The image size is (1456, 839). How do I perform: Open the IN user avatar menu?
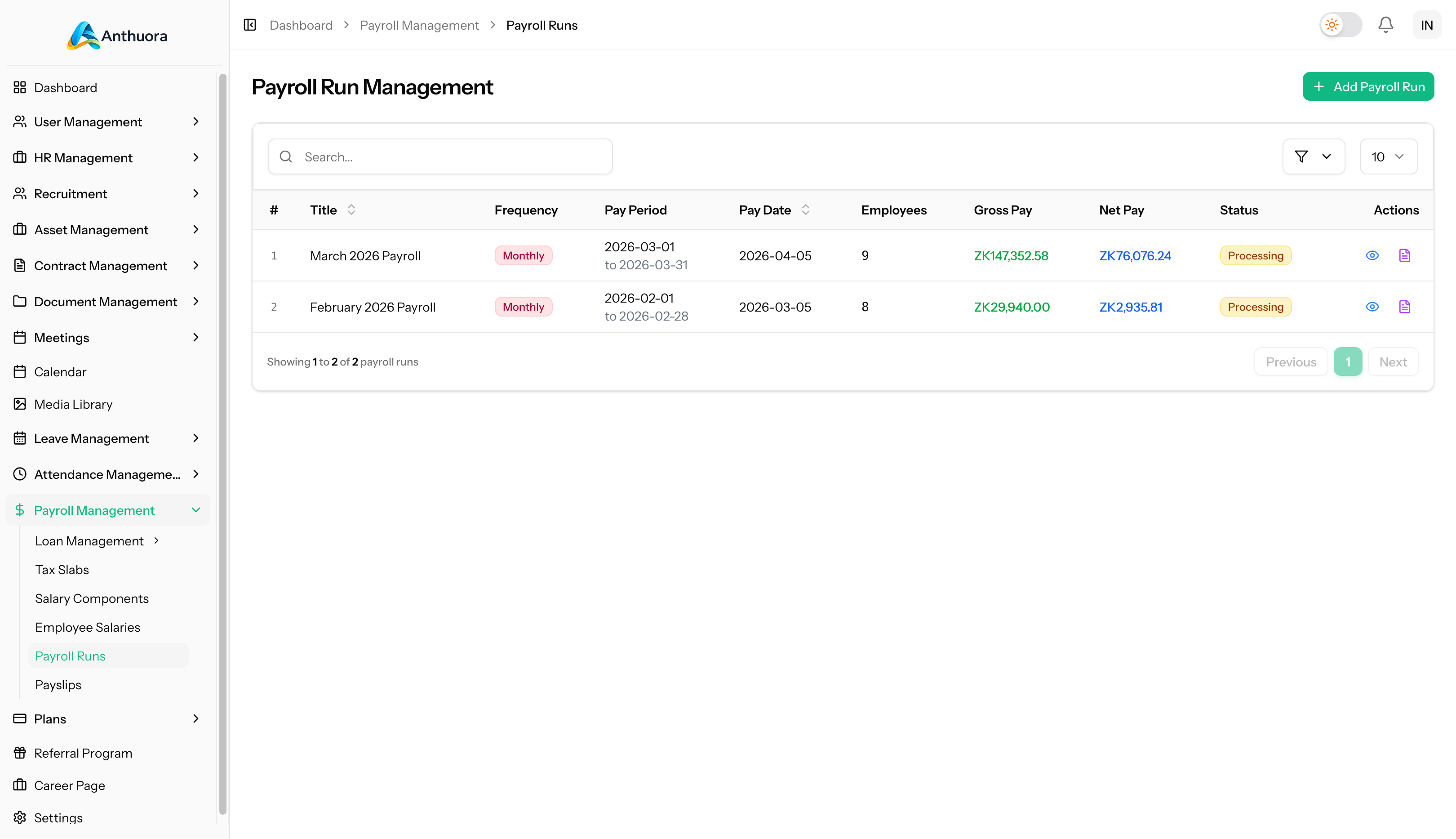click(x=1426, y=25)
